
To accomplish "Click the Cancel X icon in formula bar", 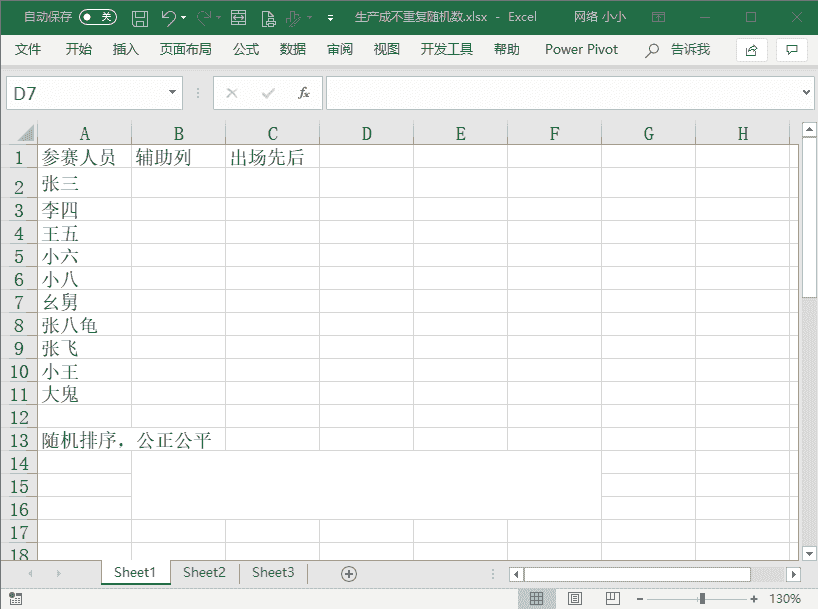I will 232,93.
